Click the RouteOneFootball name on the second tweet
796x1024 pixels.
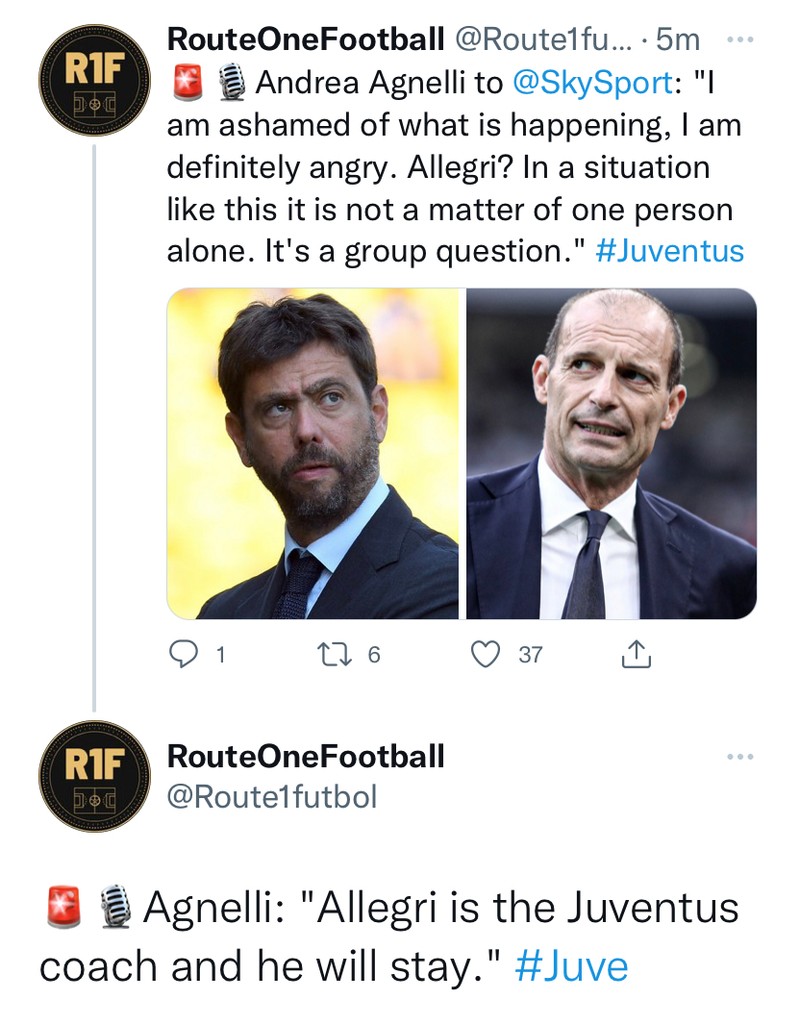click(305, 756)
